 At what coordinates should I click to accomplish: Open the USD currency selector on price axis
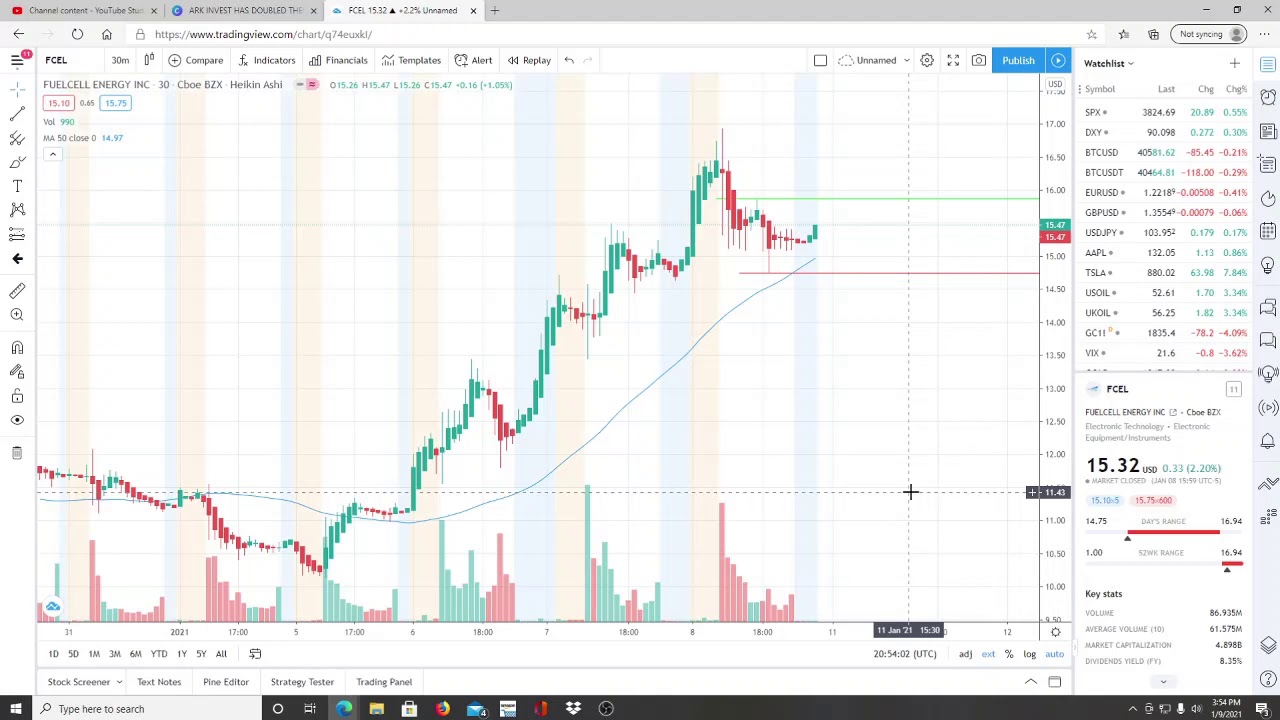[x=1055, y=84]
